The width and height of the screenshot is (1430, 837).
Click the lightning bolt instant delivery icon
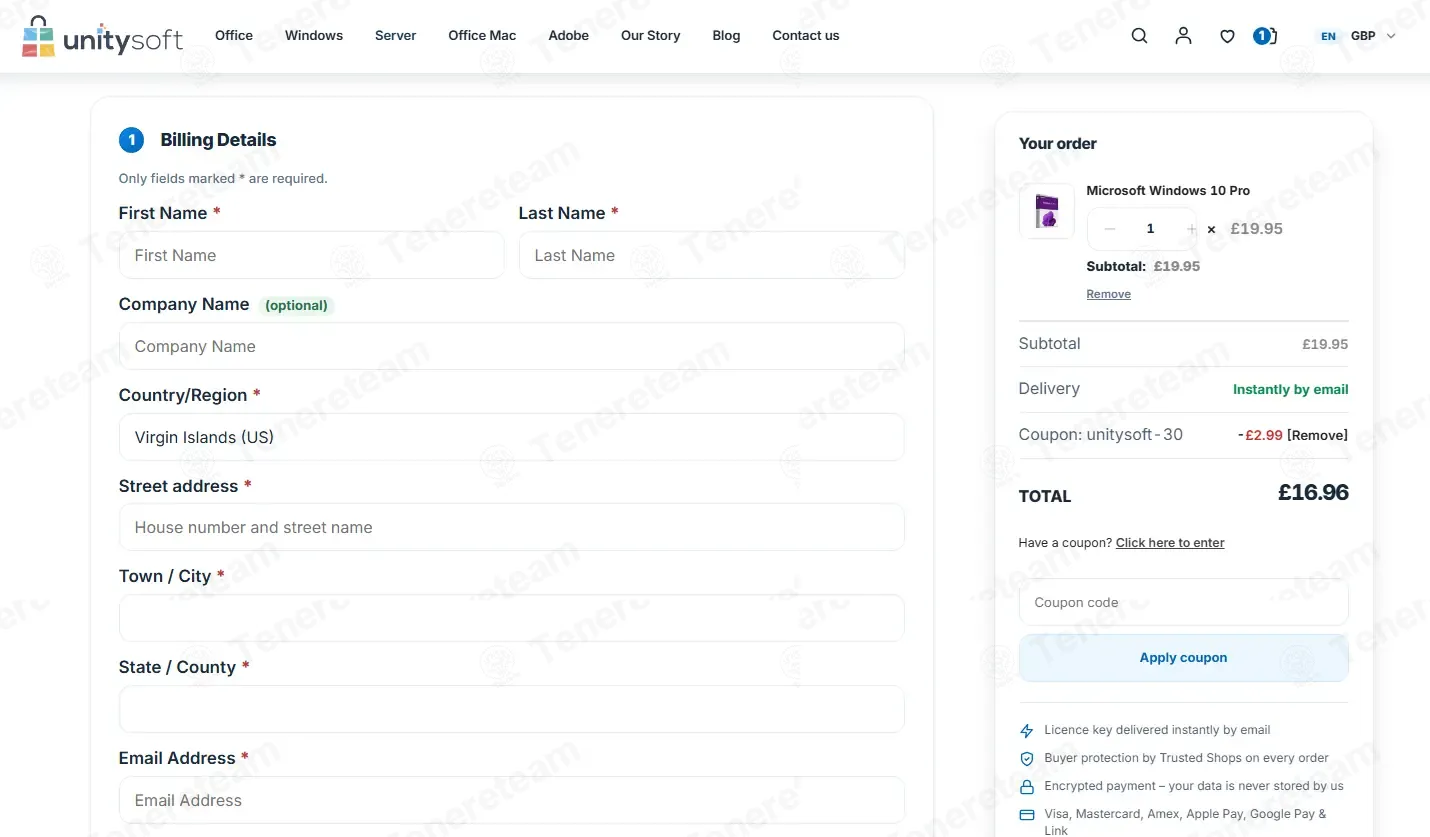[1027, 731]
